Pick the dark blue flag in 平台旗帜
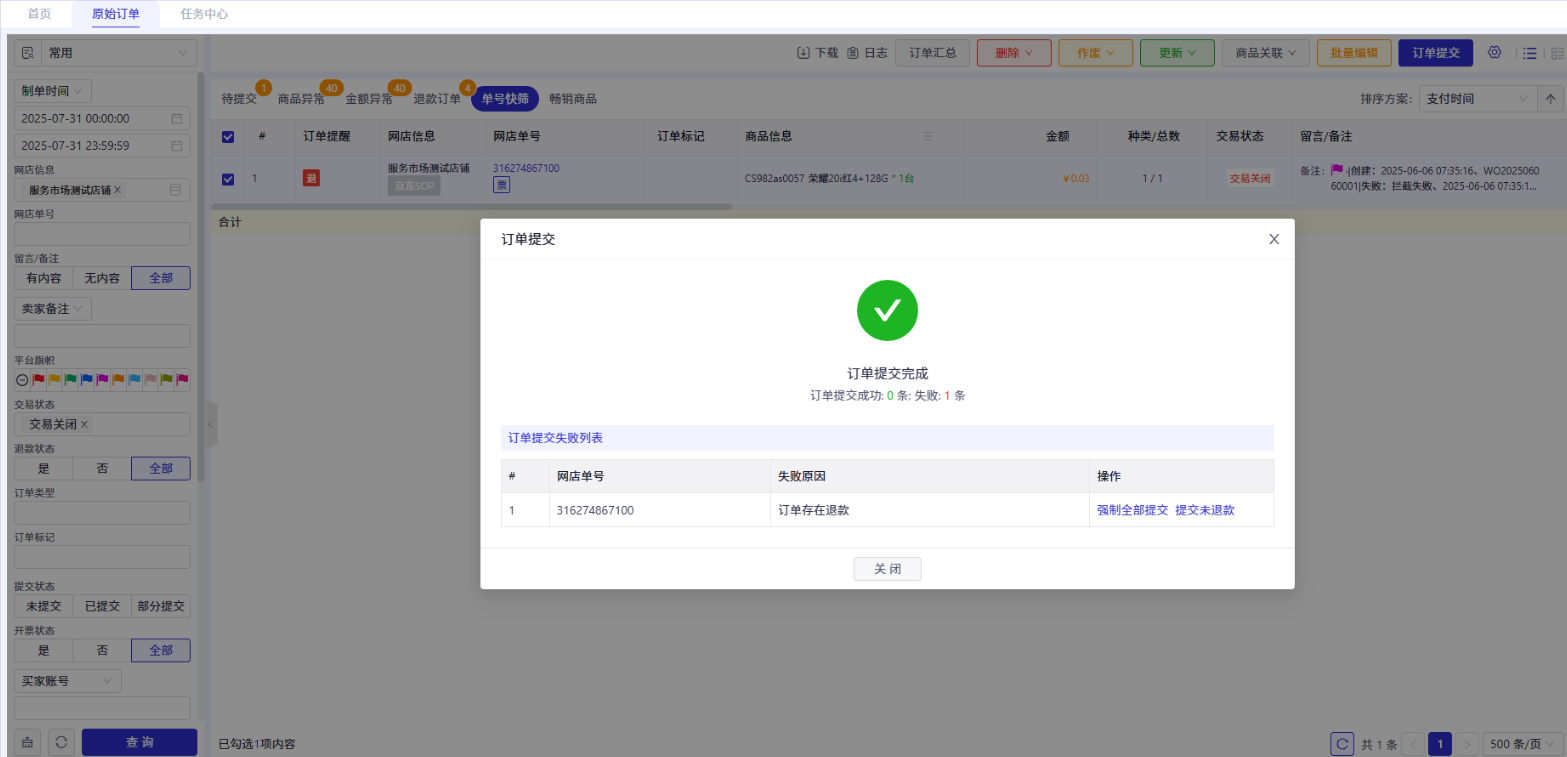1567x757 pixels. tap(87, 380)
